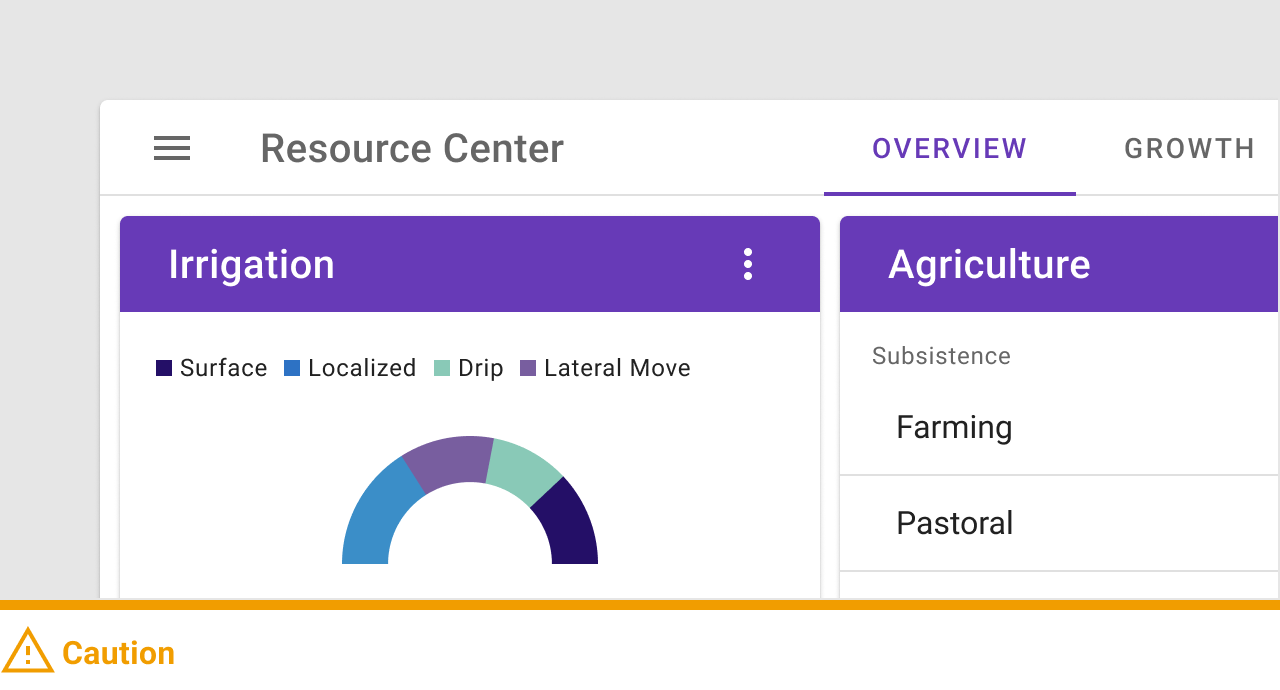Toggle the Lateral Move legend swatch
The image size is (1280, 690).
[528, 368]
